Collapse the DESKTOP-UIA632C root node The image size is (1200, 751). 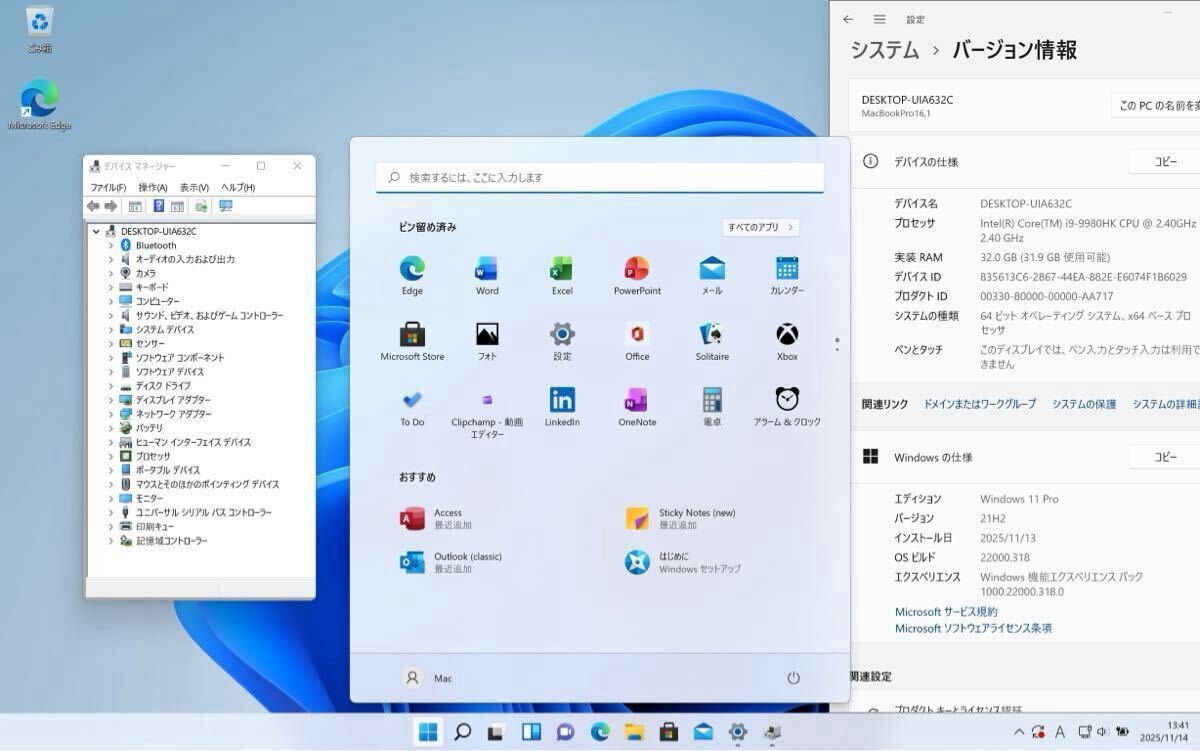pos(96,231)
